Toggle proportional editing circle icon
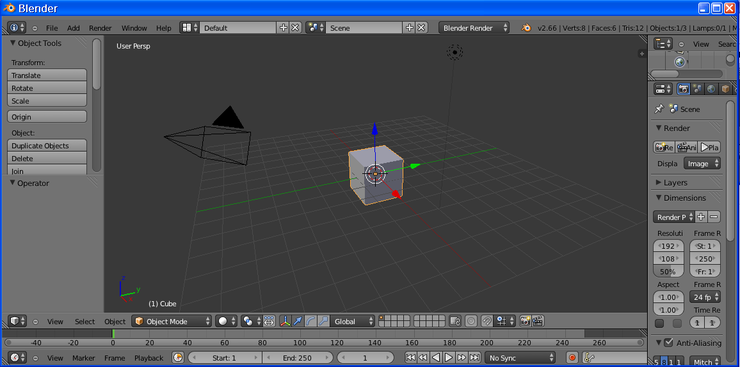740x367 pixels. click(x=471, y=321)
